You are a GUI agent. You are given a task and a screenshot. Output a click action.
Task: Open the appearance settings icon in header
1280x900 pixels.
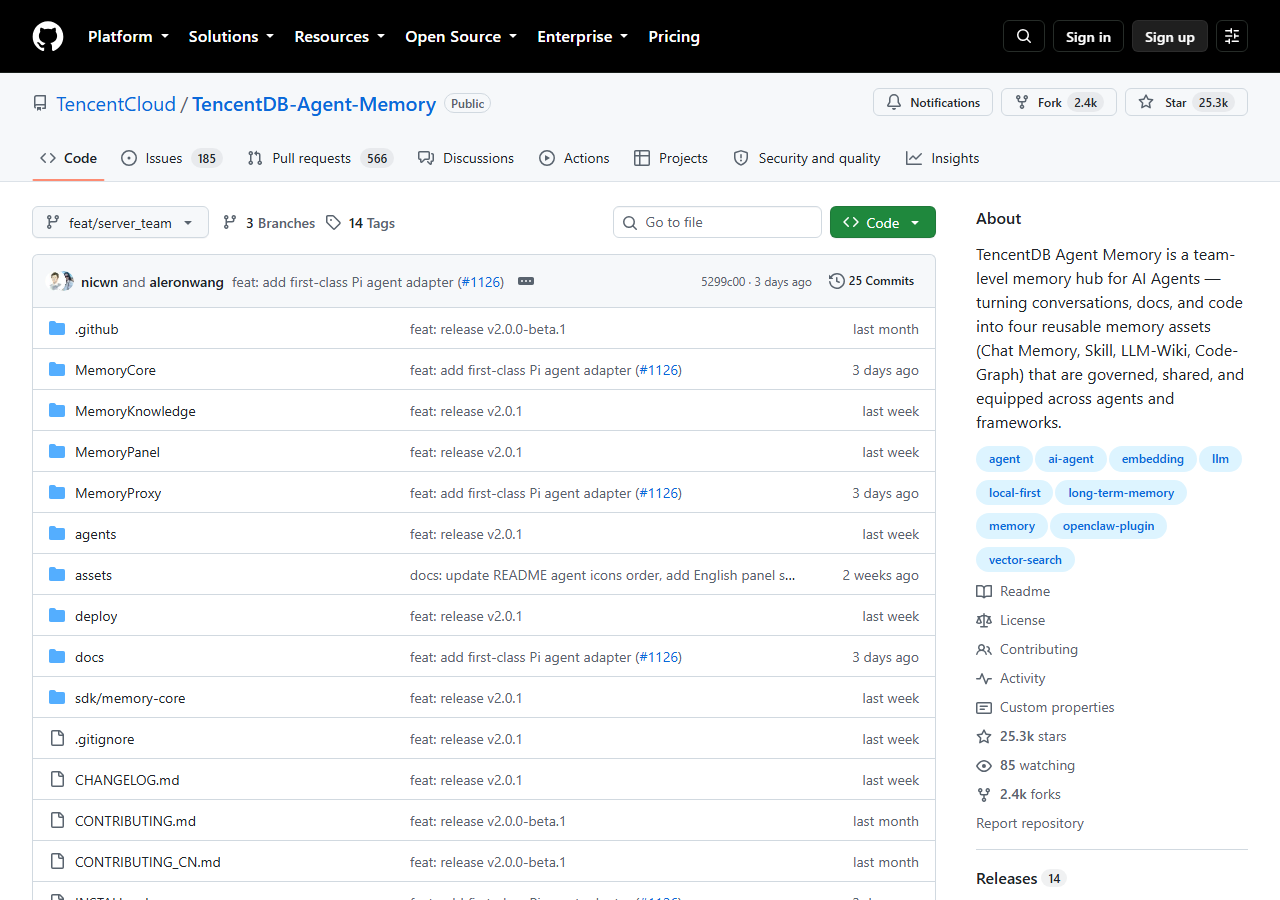[x=1232, y=36]
